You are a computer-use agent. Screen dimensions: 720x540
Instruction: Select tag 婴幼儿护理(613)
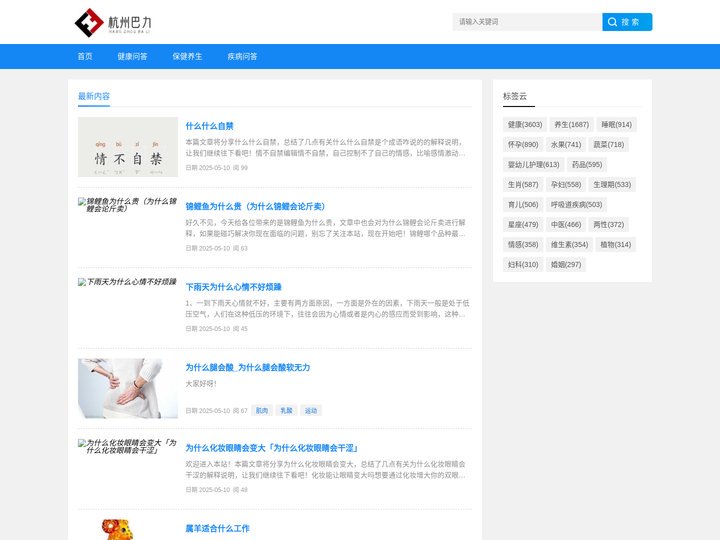534,164
